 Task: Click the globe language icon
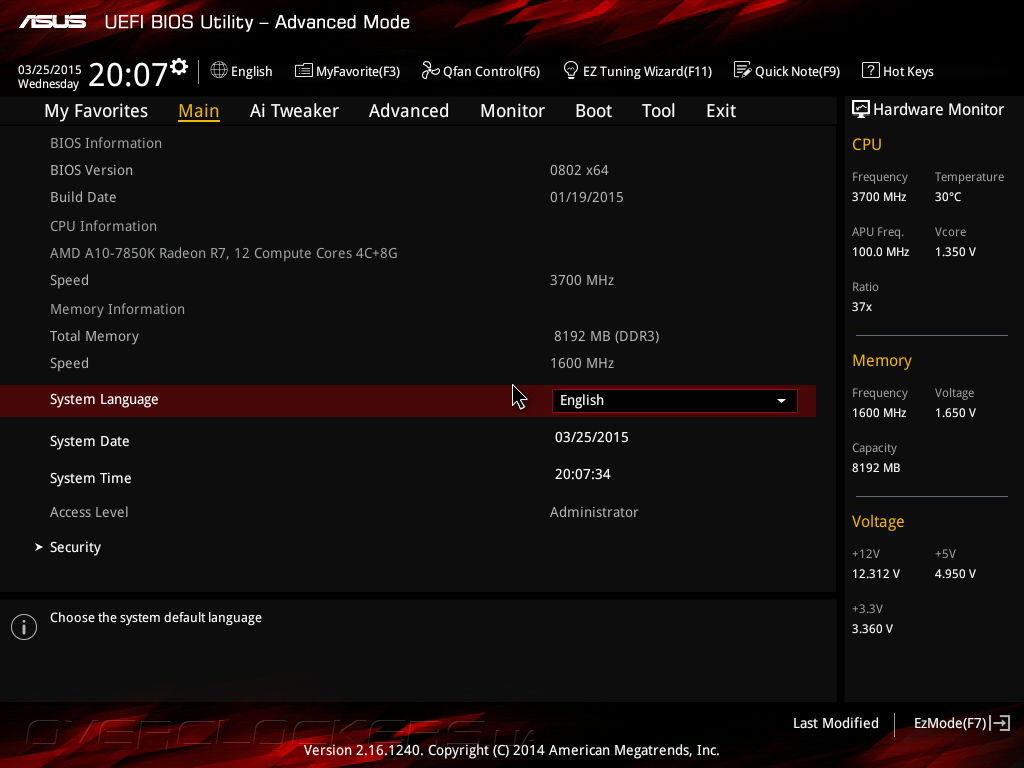(x=219, y=70)
